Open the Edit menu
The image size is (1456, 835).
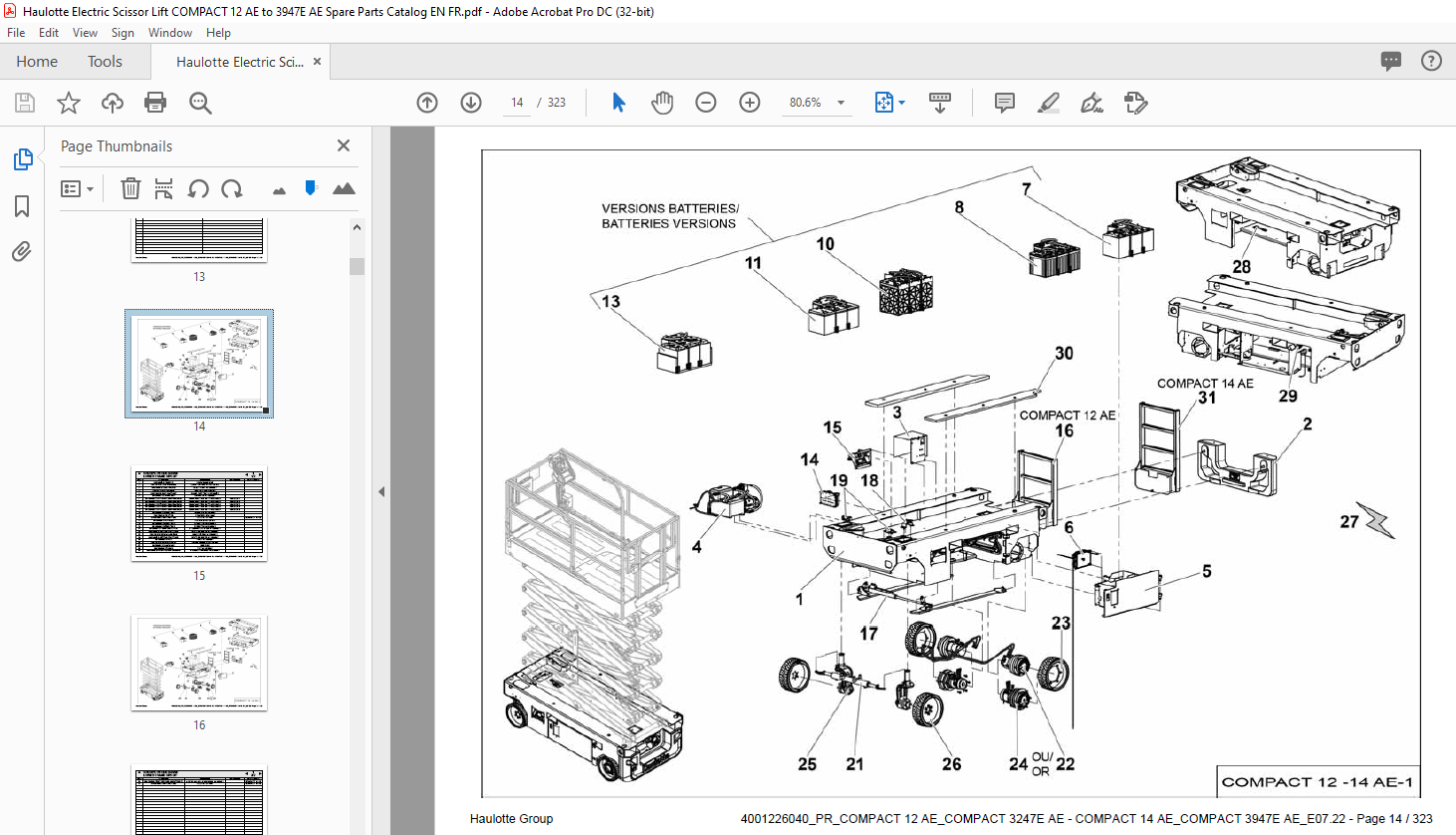[49, 33]
